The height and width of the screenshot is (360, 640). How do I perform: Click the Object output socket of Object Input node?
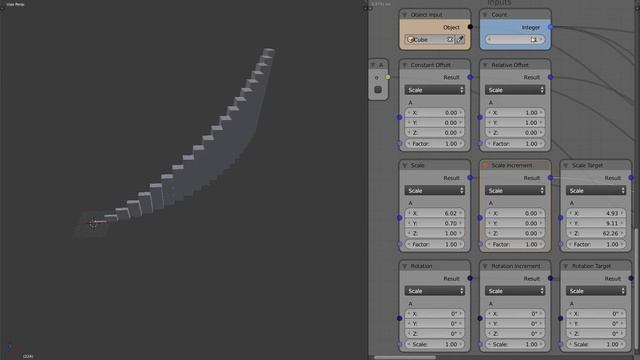(470, 27)
